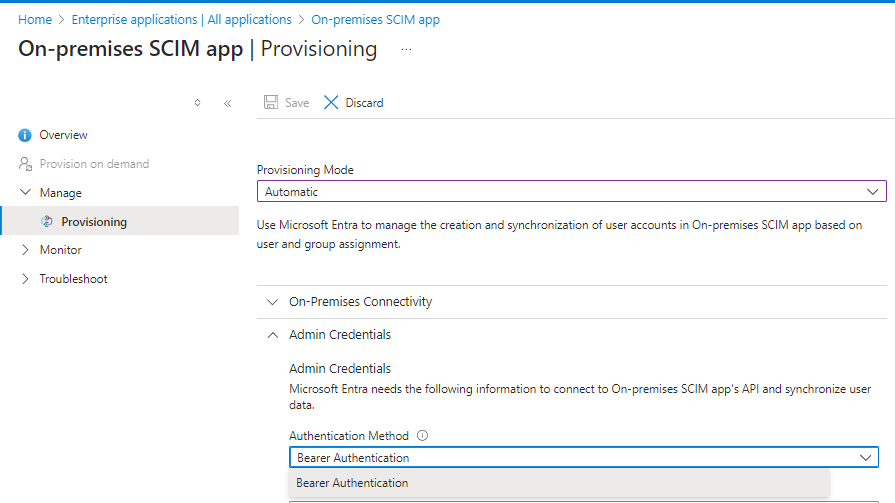Click the Provision on demand person icon

[25, 164]
